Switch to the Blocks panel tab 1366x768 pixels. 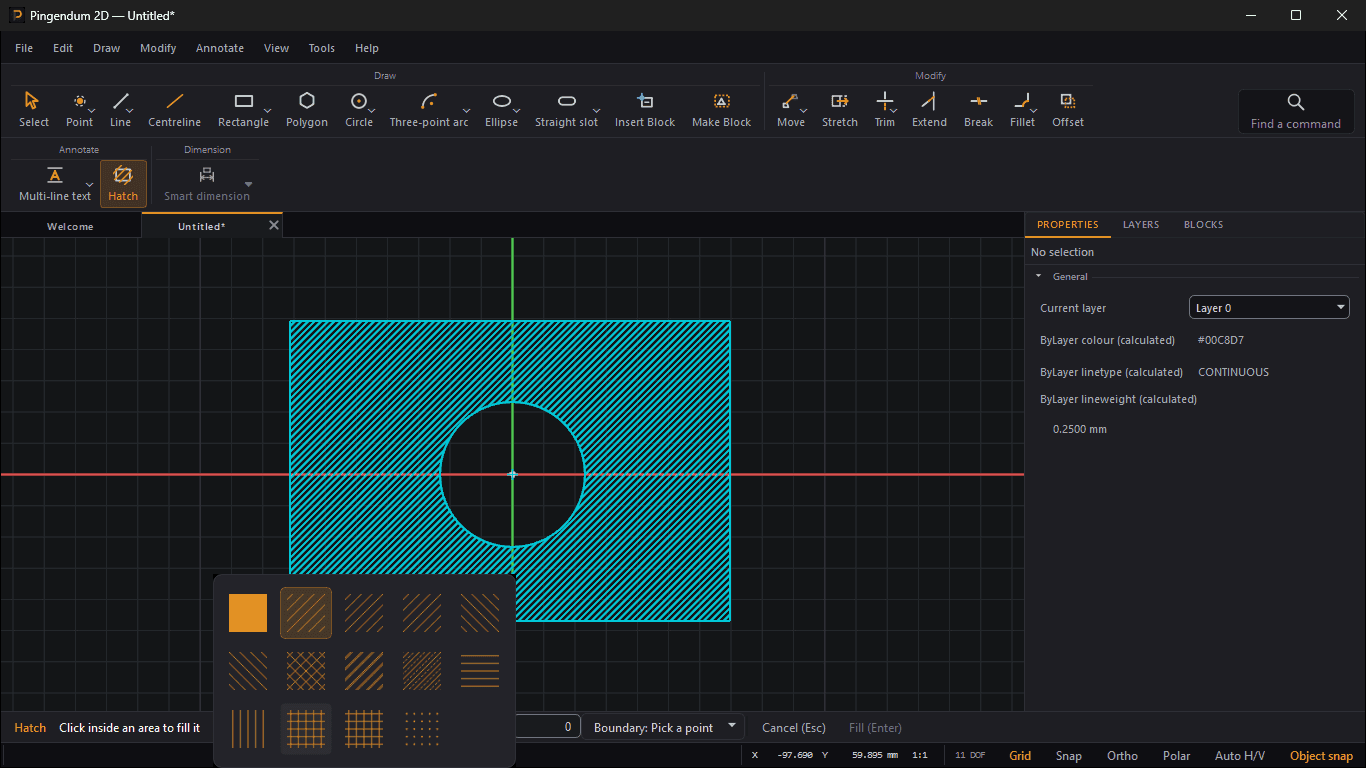pyautogui.click(x=1203, y=225)
